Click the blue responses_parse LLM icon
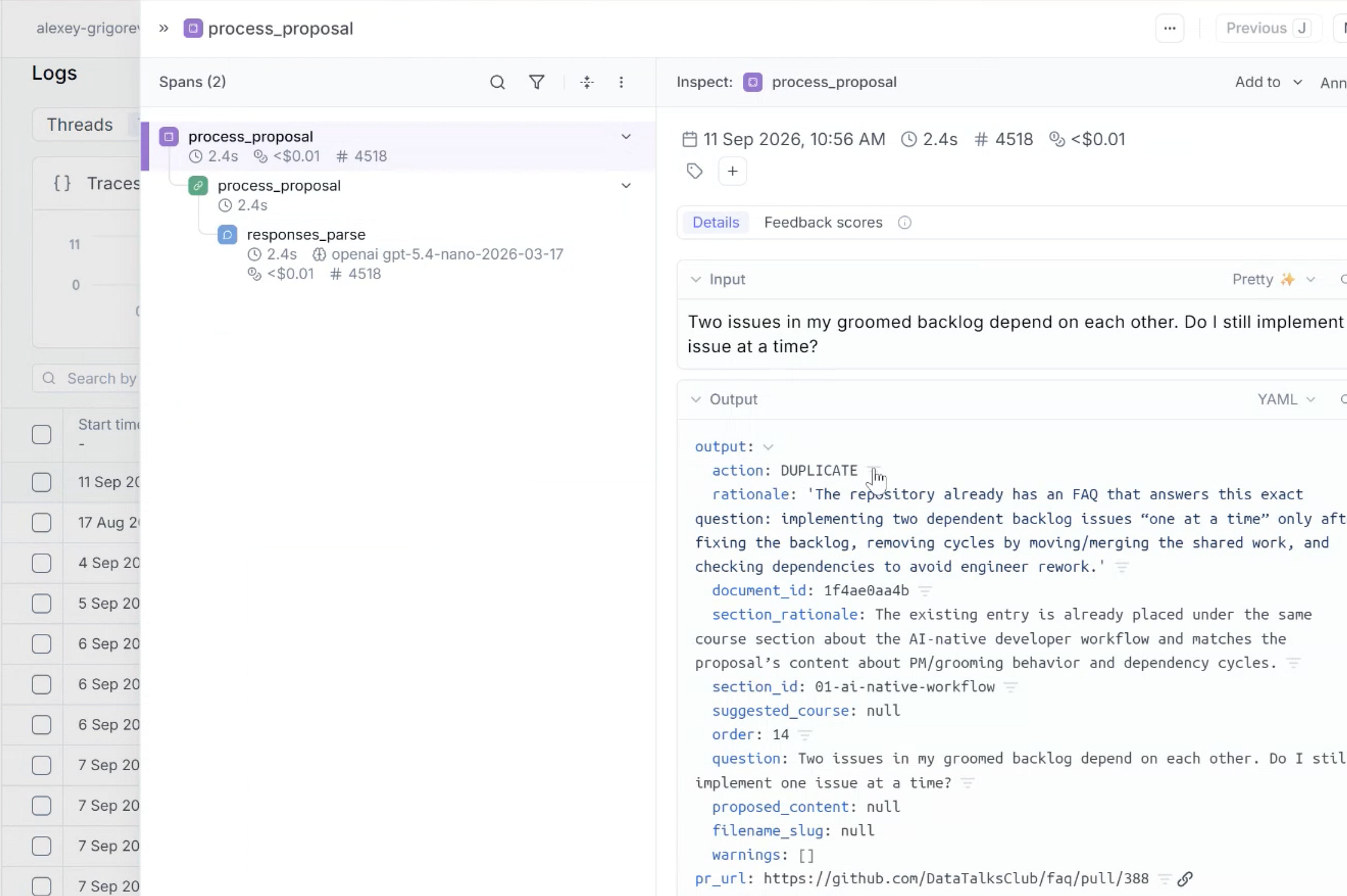This screenshot has height=896, width=1347. (x=227, y=235)
